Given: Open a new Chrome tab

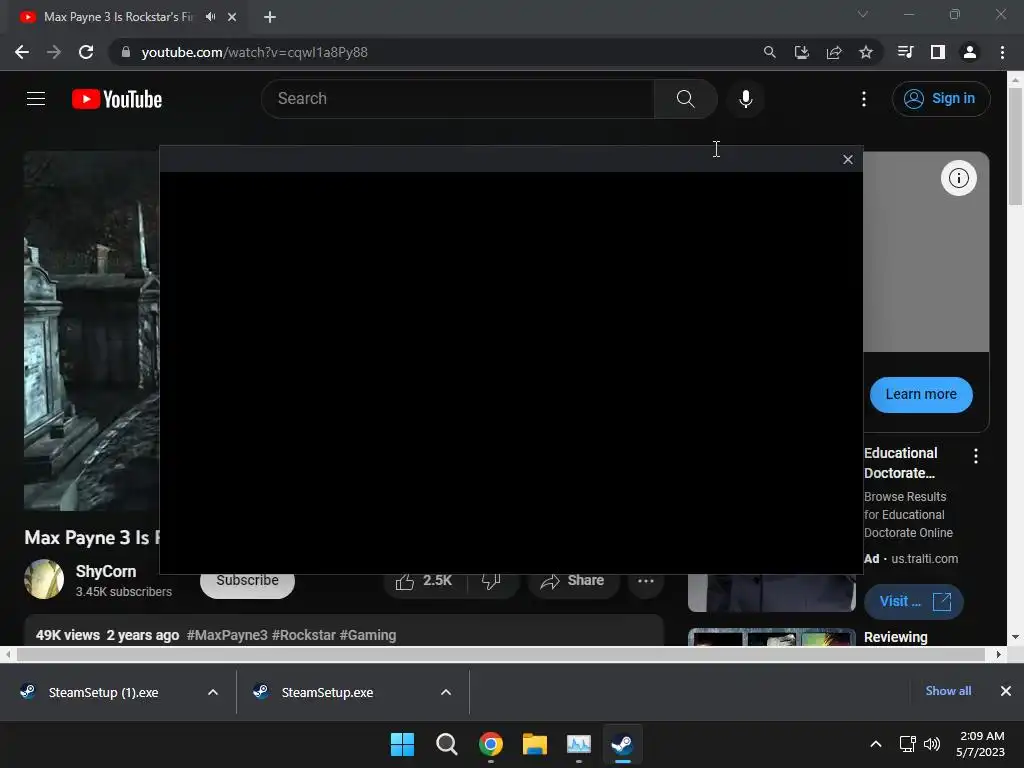Looking at the screenshot, I should [x=270, y=18].
